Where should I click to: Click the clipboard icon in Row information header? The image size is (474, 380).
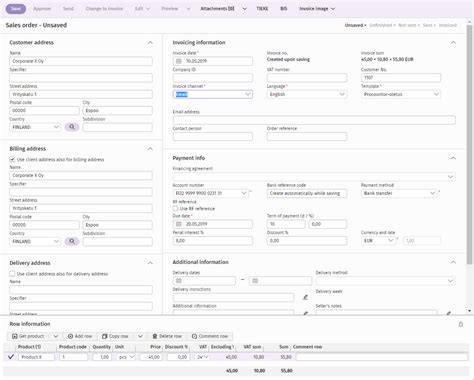[461, 324]
